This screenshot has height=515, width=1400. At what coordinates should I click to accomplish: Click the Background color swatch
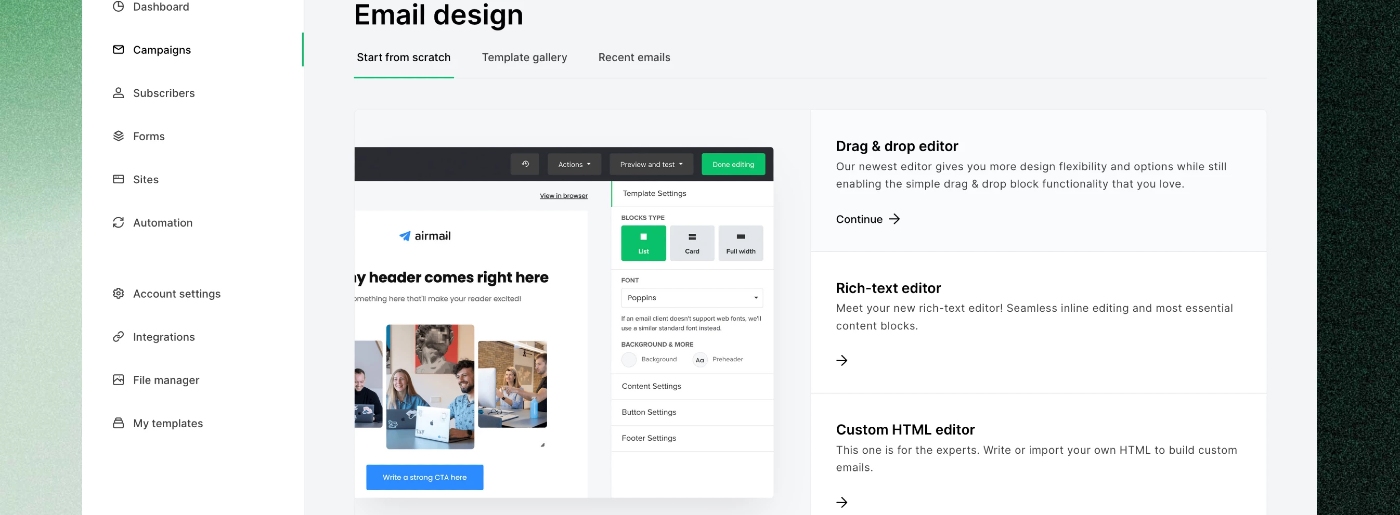(629, 359)
